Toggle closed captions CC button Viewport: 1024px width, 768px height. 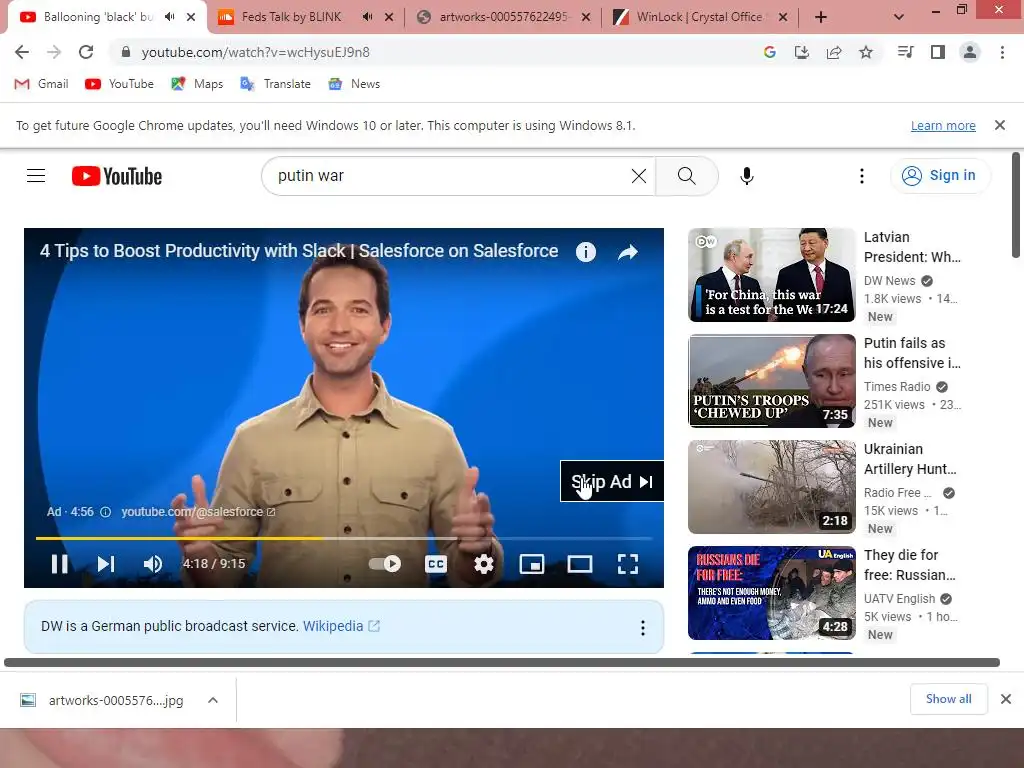pyautogui.click(x=436, y=564)
